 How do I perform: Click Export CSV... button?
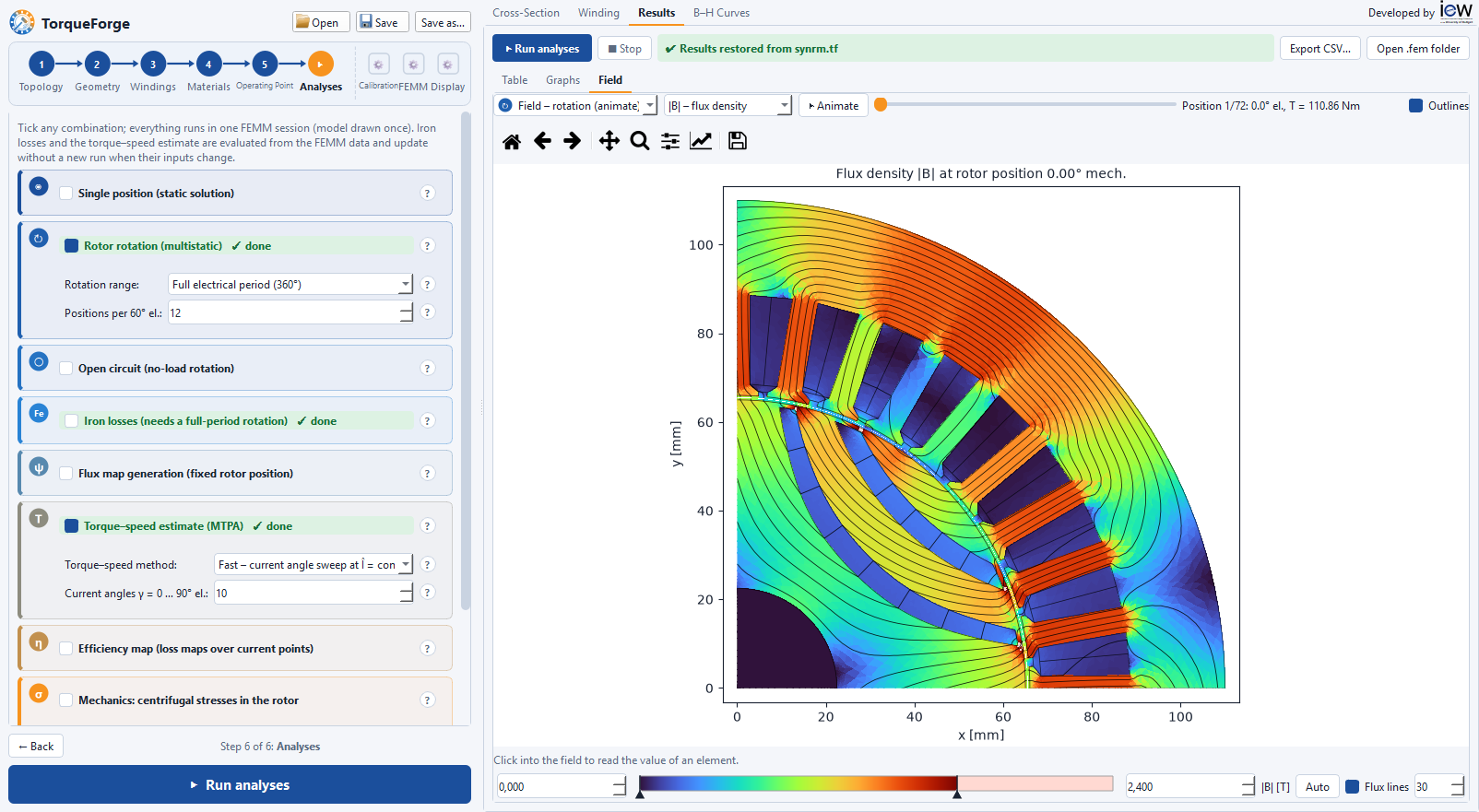coord(1319,49)
